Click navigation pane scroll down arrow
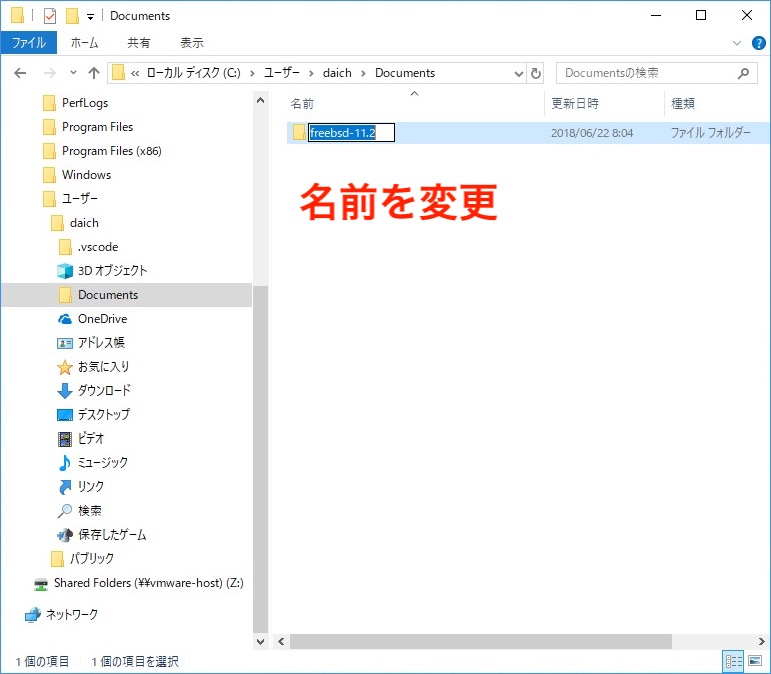The width and height of the screenshot is (771, 674). point(261,642)
